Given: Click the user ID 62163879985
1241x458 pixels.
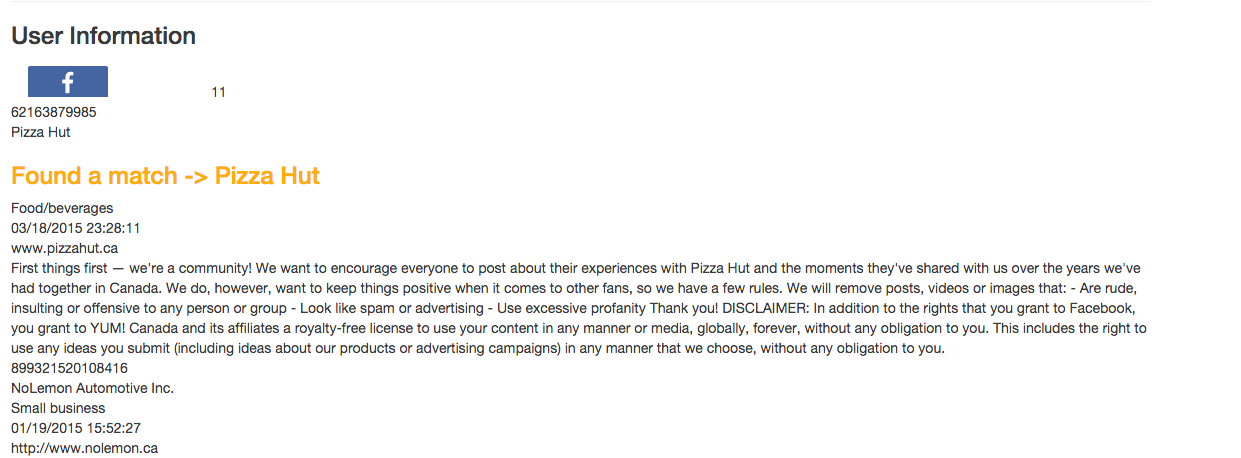Looking at the screenshot, I should tap(54, 112).
